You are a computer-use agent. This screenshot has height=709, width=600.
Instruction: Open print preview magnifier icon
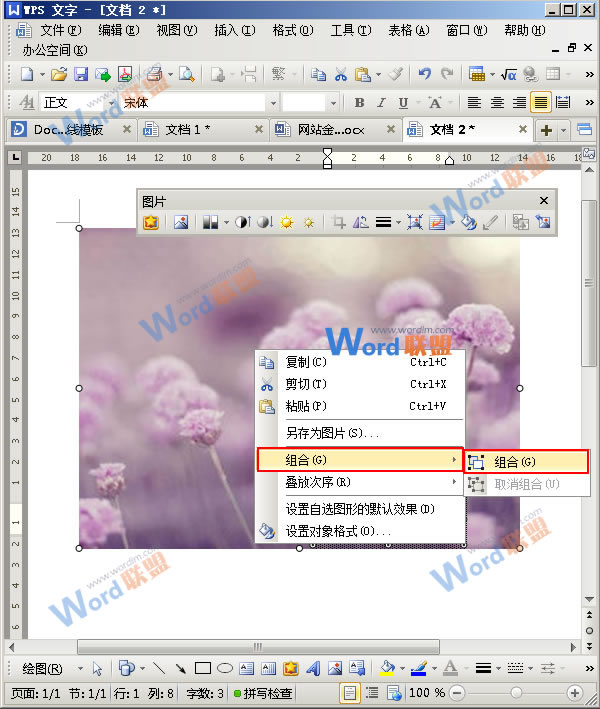186,74
